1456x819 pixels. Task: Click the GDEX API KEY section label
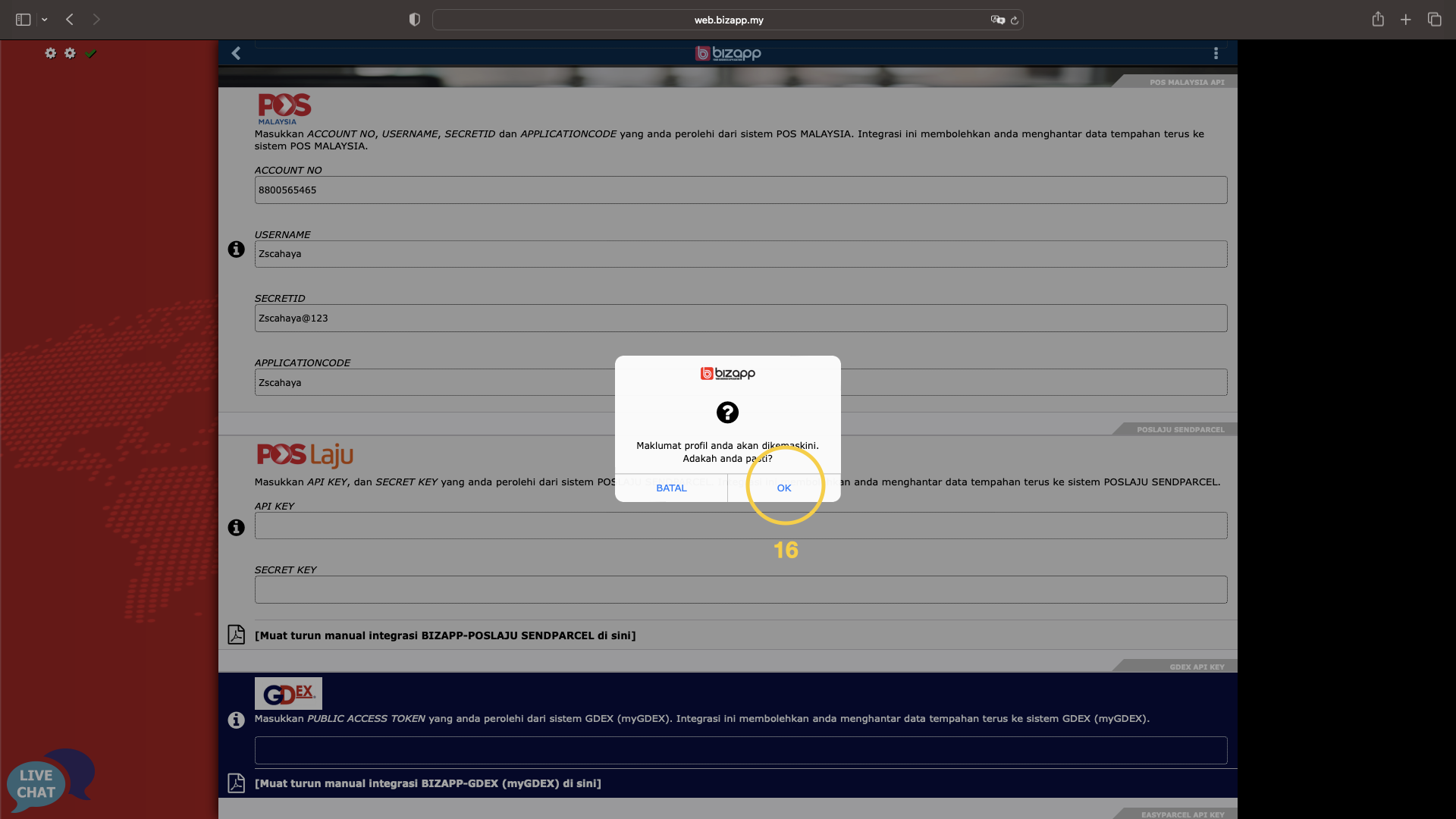coord(1197,667)
